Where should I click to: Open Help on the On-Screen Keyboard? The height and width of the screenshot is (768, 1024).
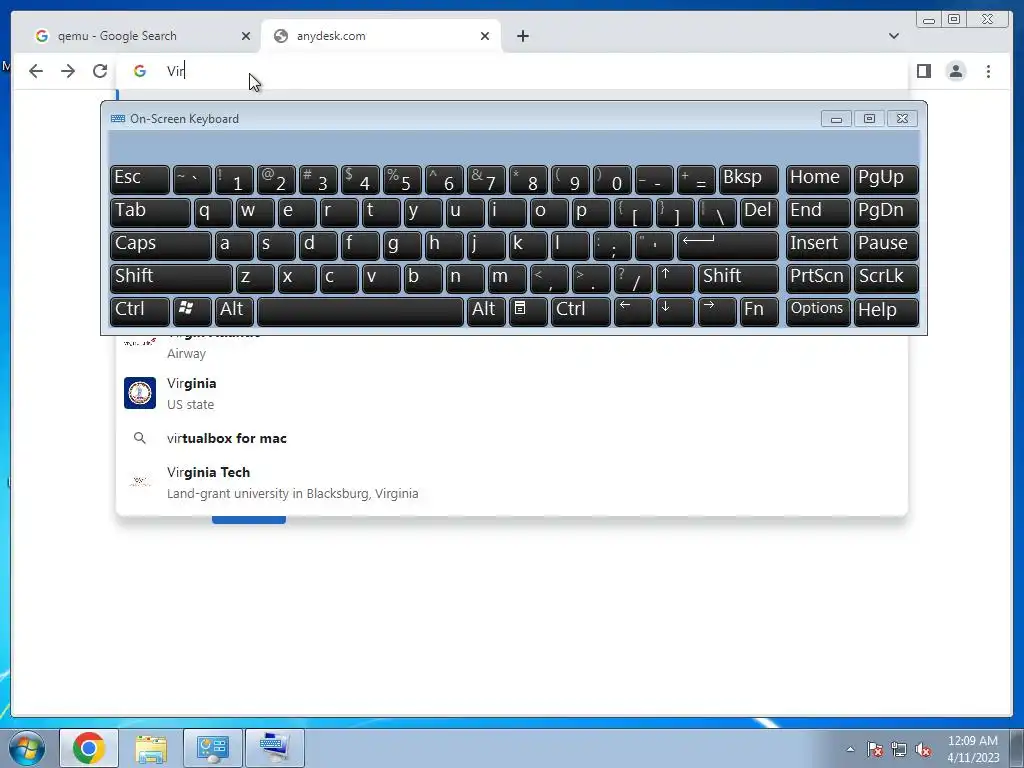(886, 311)
